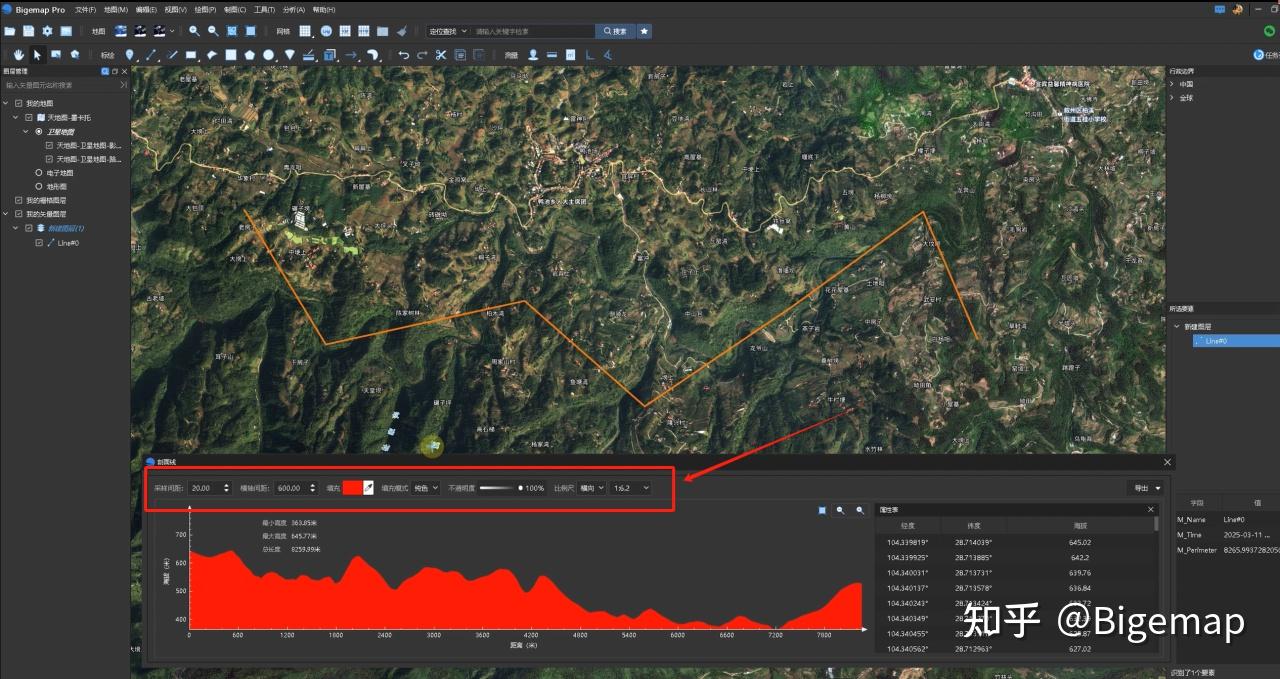Select the pentagon polygon tool
The width and height of the screenshot is (1280, 679).
249,55
